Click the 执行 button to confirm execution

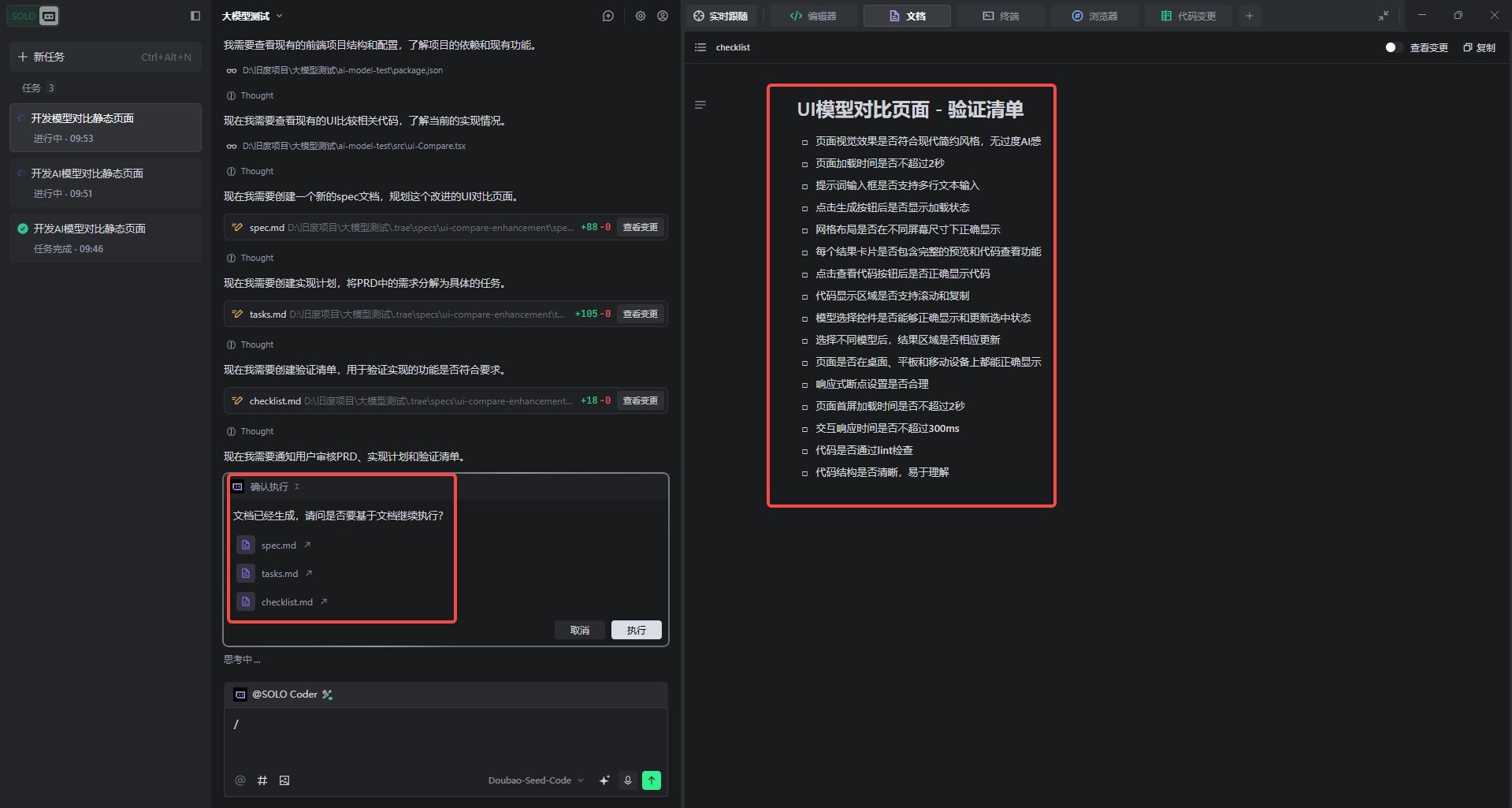point(636,630)
